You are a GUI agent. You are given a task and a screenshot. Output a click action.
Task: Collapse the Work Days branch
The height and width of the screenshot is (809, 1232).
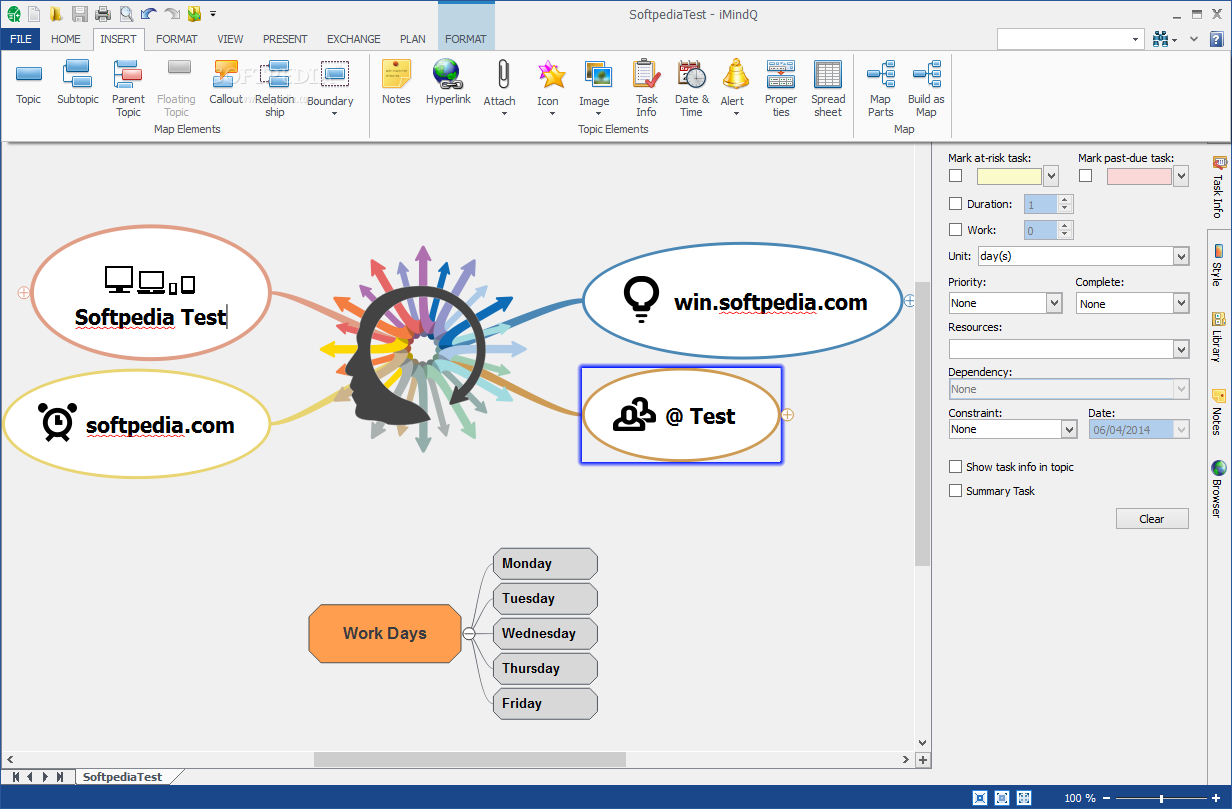[469, 633]
